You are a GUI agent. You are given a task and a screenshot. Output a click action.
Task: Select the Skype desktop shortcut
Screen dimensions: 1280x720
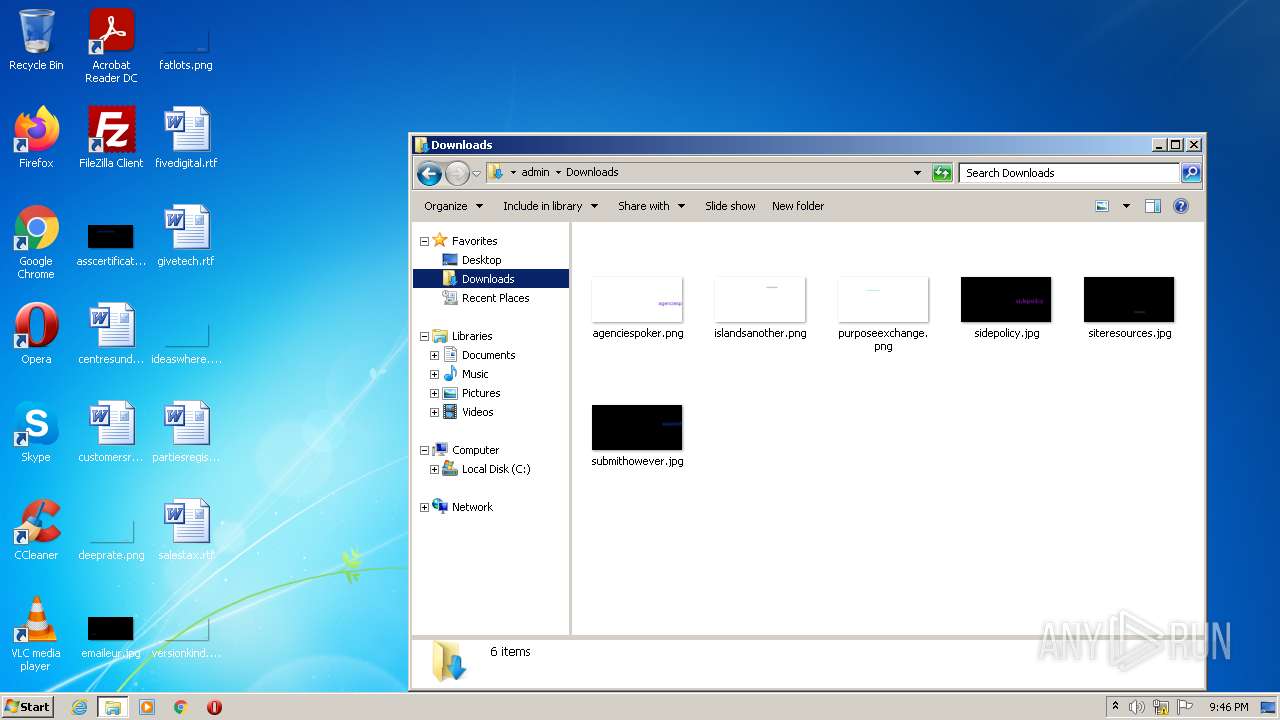click(36, 432)
